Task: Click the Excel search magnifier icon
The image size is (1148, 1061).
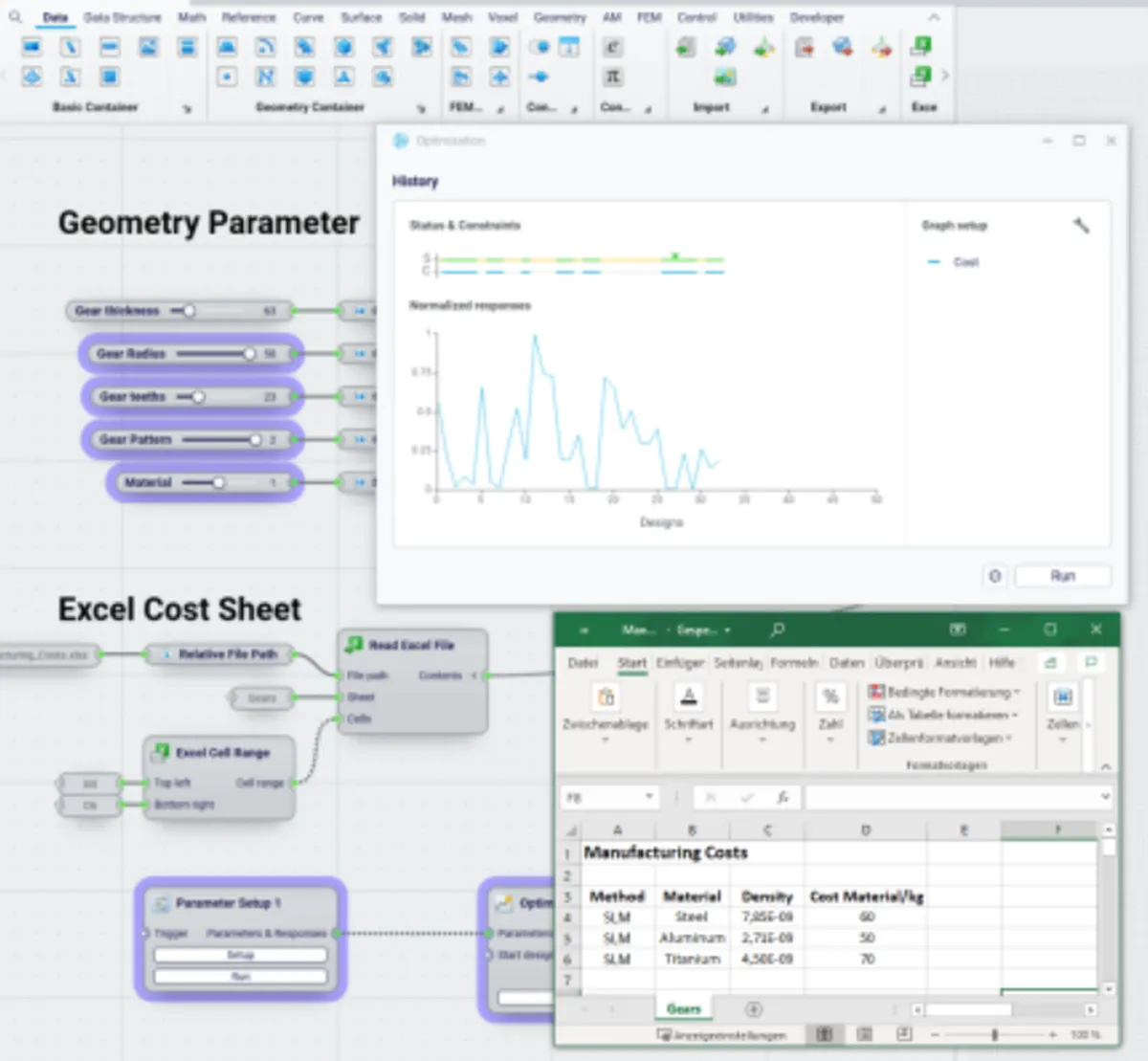Action: pyautogui.click(x=778, y=630)
